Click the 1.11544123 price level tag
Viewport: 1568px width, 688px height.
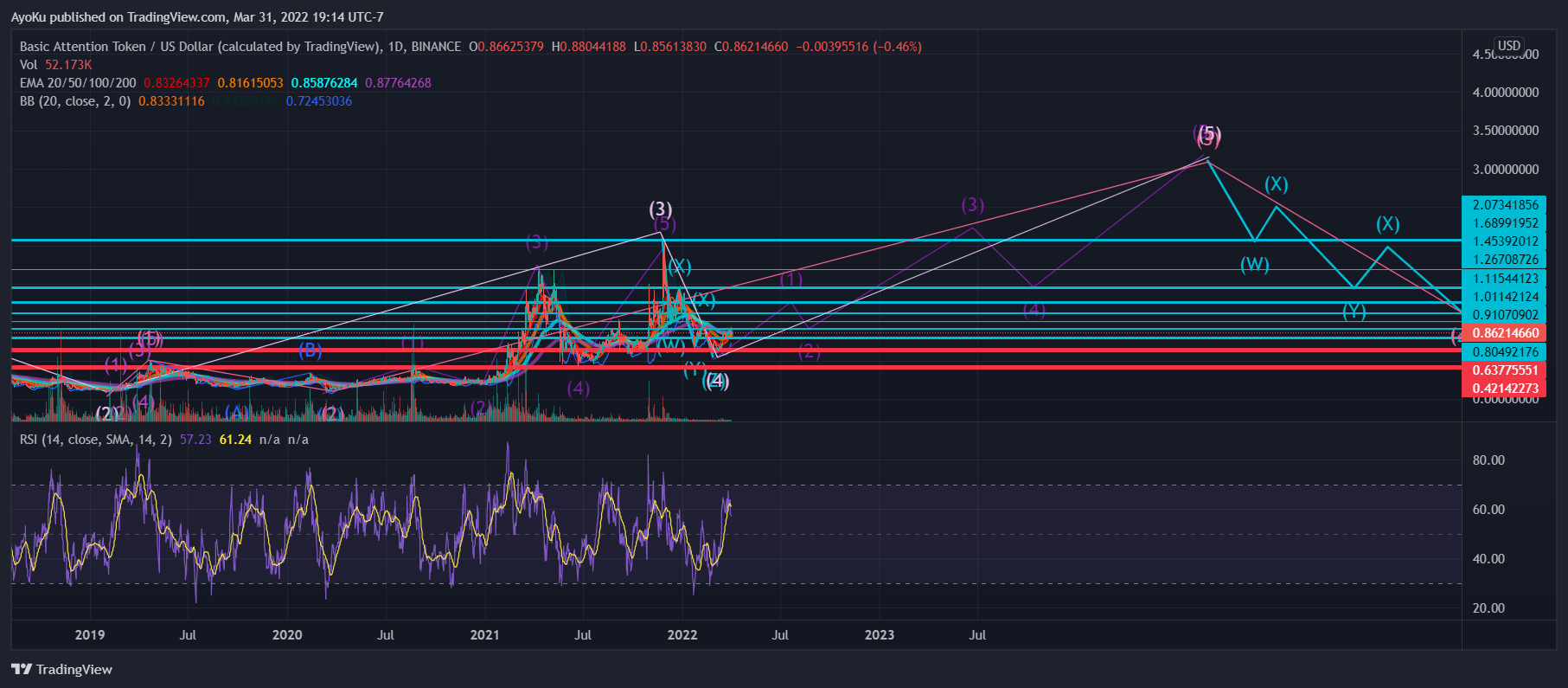point(1505,279)
